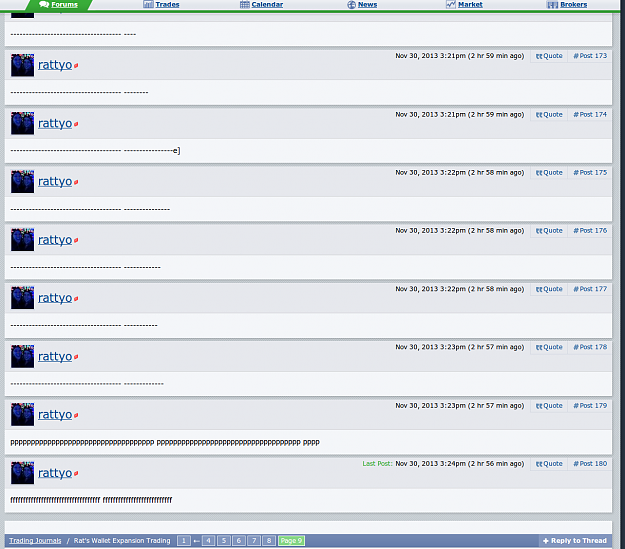The width and height of the screenshot is (625, 549).
Task: Open the Brokers tab
Action: 567,5
